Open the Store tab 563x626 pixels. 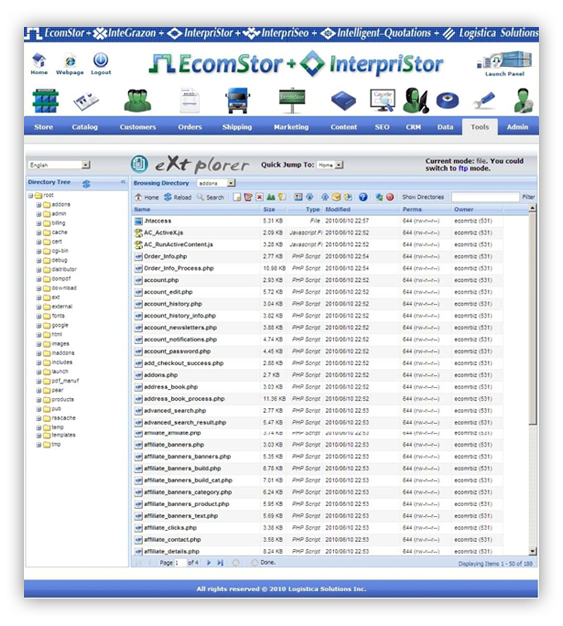tap(44, 127)
